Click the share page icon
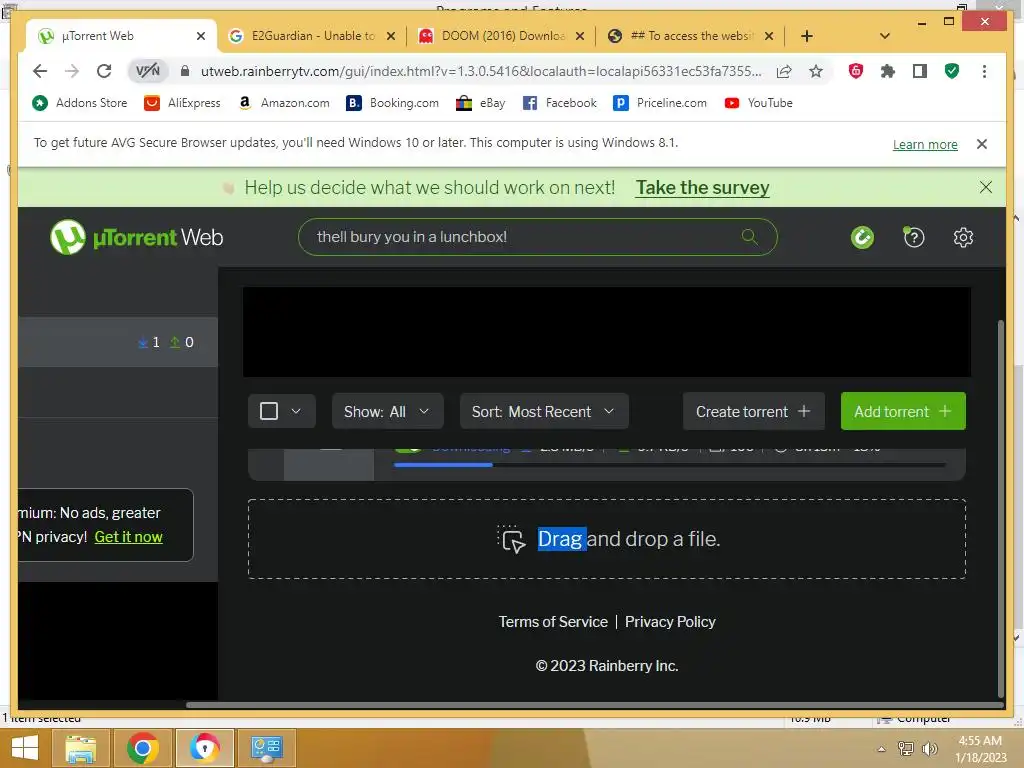Screen dimensions: 1024x768 784,71
